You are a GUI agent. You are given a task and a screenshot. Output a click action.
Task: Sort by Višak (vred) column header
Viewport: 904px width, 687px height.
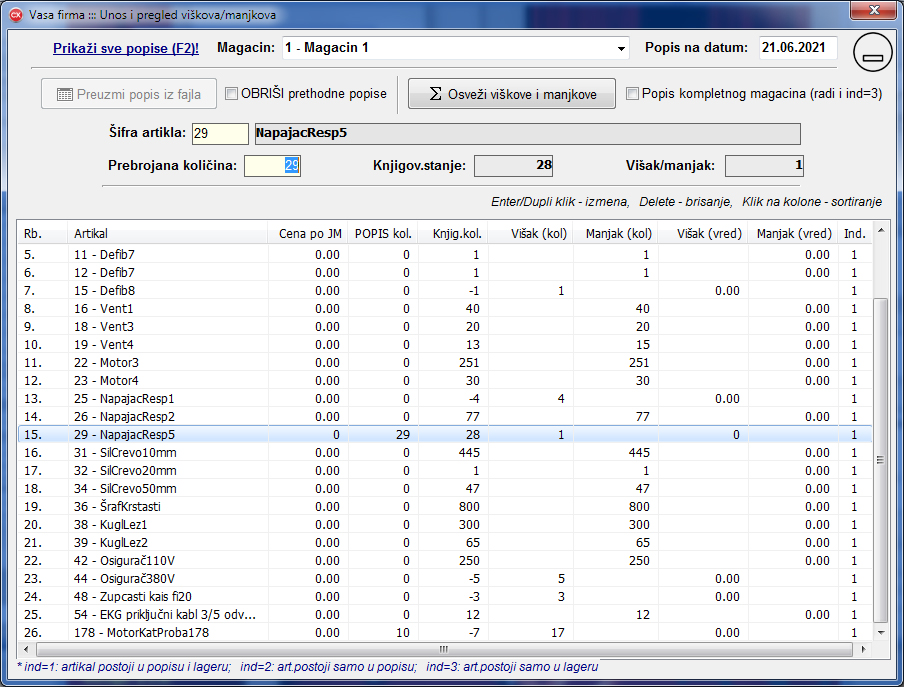[x=703, y=233]
